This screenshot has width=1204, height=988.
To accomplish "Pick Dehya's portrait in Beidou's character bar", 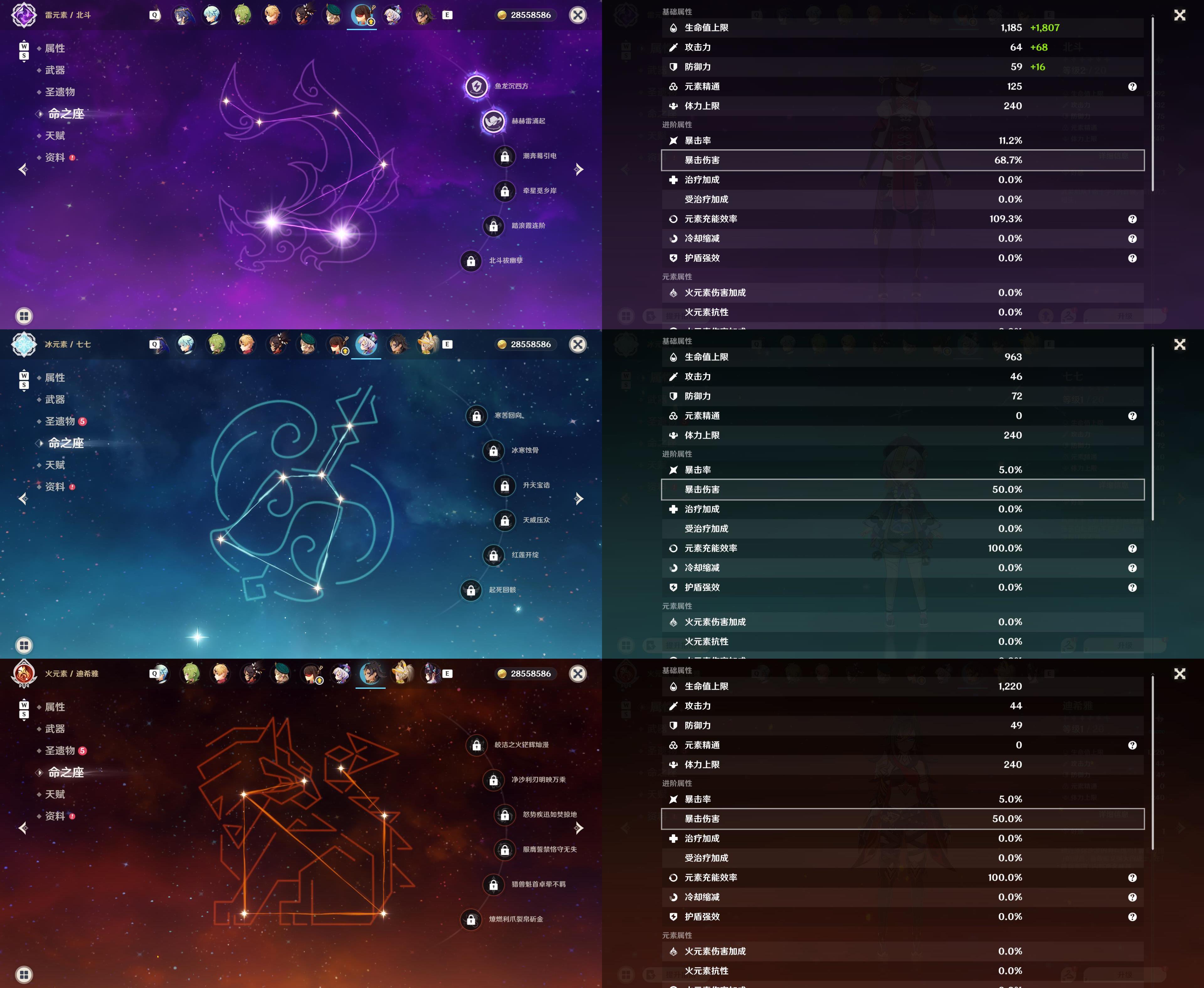I will click(x=422, y=15).
